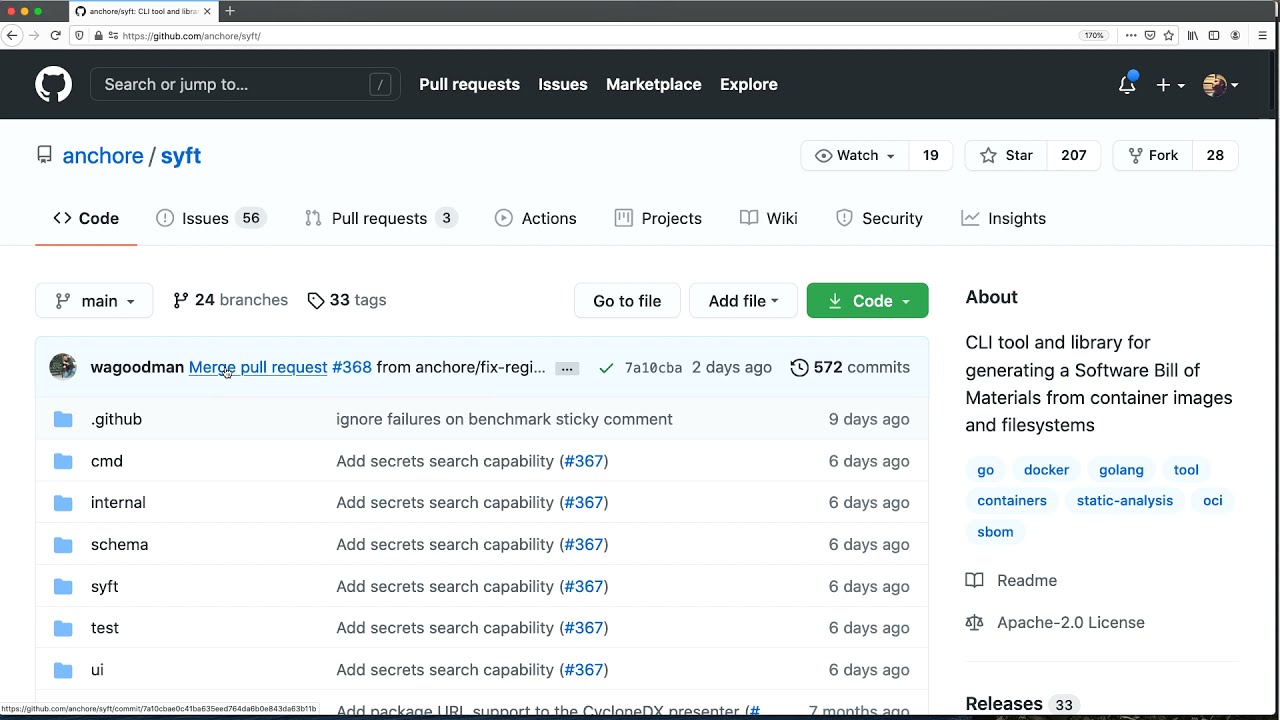
Task: Open Explore in the top navigation
Action: (748, 85)
